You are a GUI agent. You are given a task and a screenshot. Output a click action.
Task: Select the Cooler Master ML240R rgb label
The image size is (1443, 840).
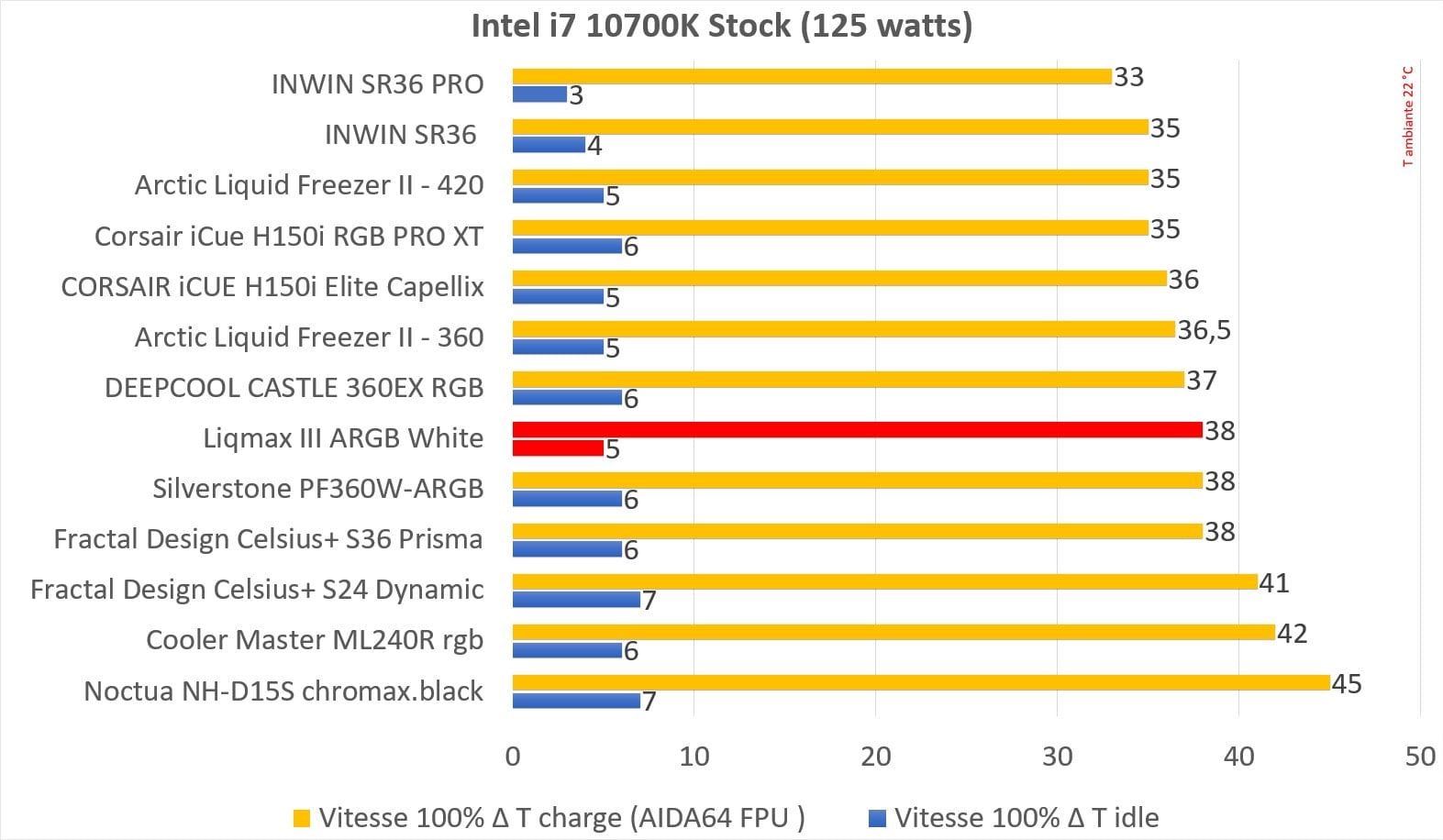click(315, 640)
